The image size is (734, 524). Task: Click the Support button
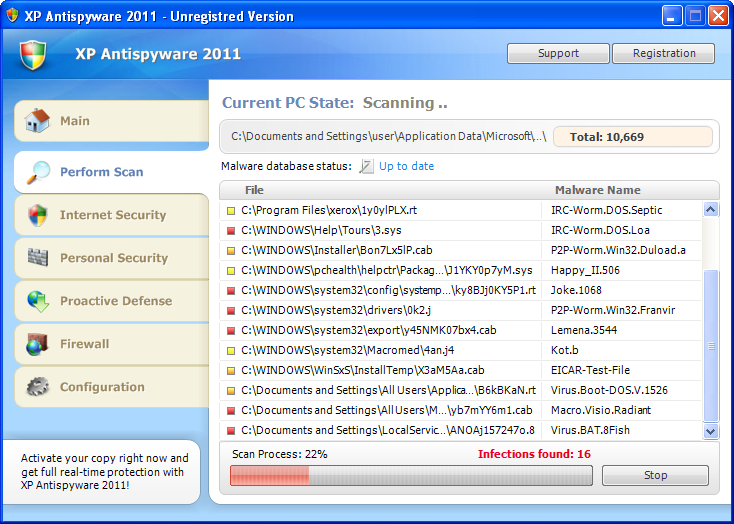(558, 53)
